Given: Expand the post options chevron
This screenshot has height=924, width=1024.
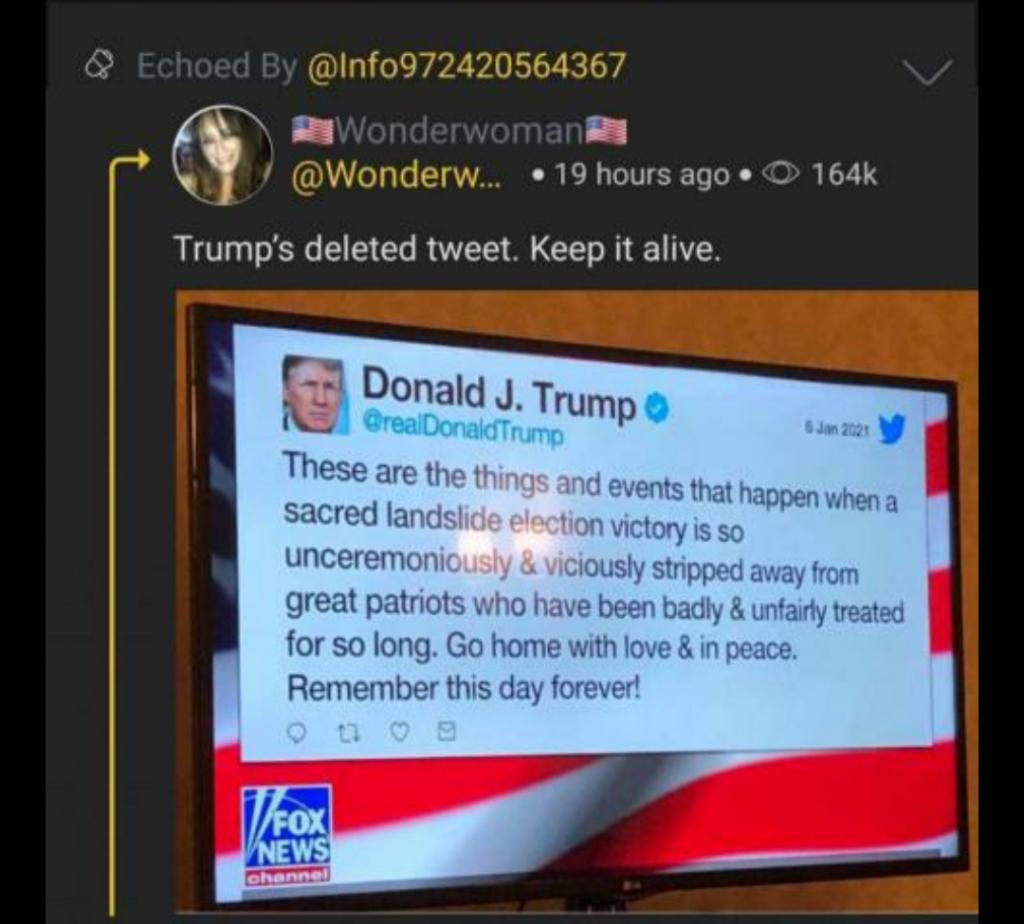Looking at the screenshot, I should click(x=927, y=71).
